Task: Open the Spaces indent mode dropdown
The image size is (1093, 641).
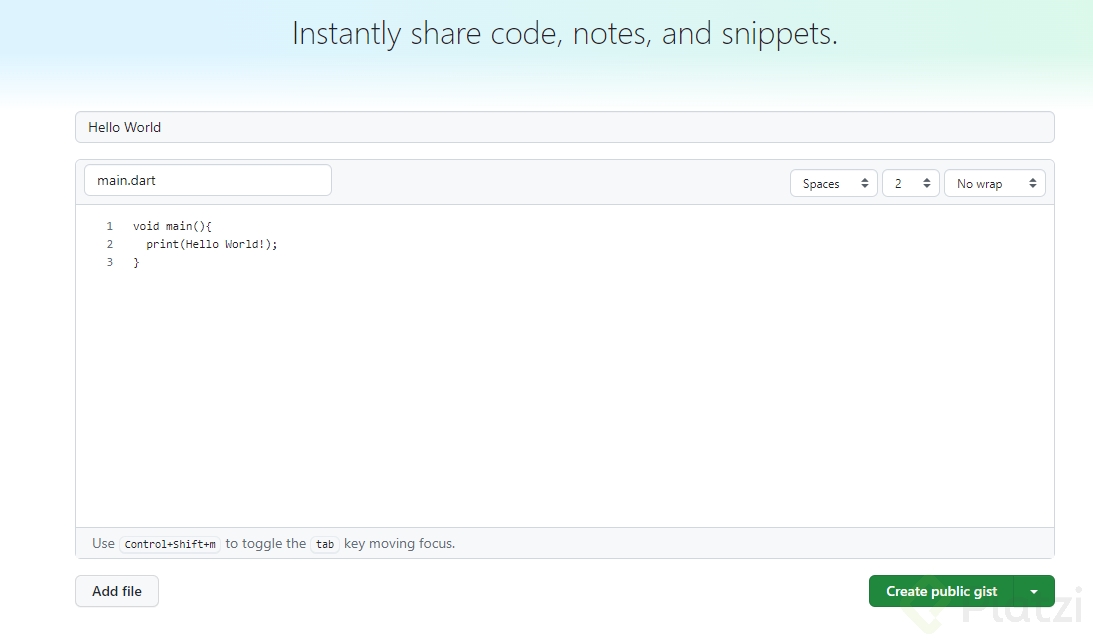Action: tap(833, 184)
